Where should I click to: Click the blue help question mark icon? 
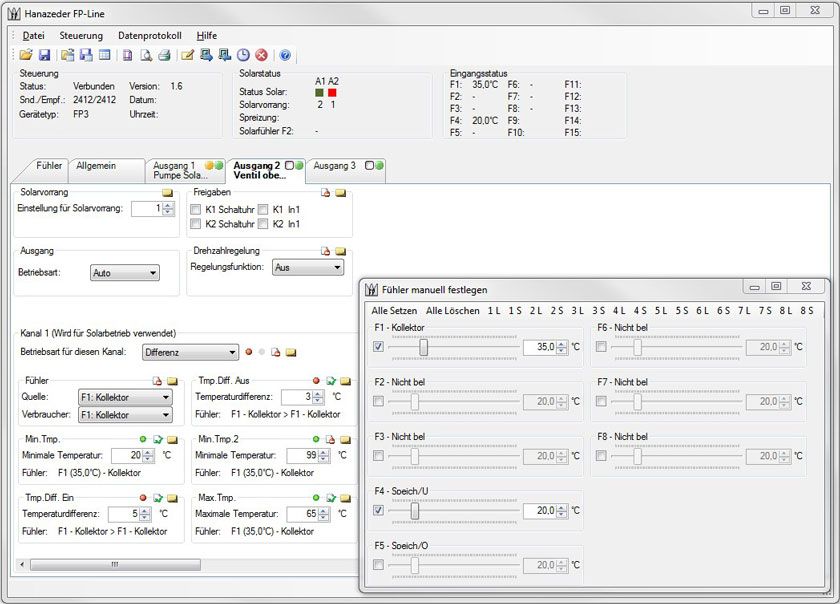click(285, 55)
